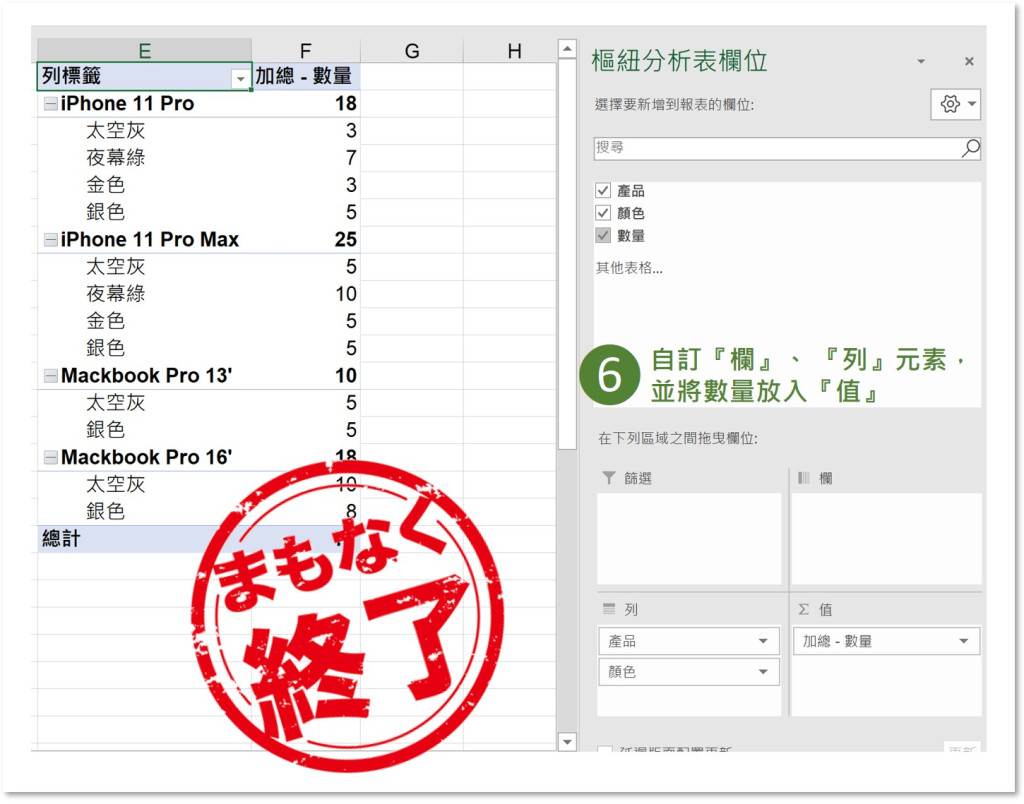Click the search magnifier icon
1024x804 pixels.
tap(970, 148)
